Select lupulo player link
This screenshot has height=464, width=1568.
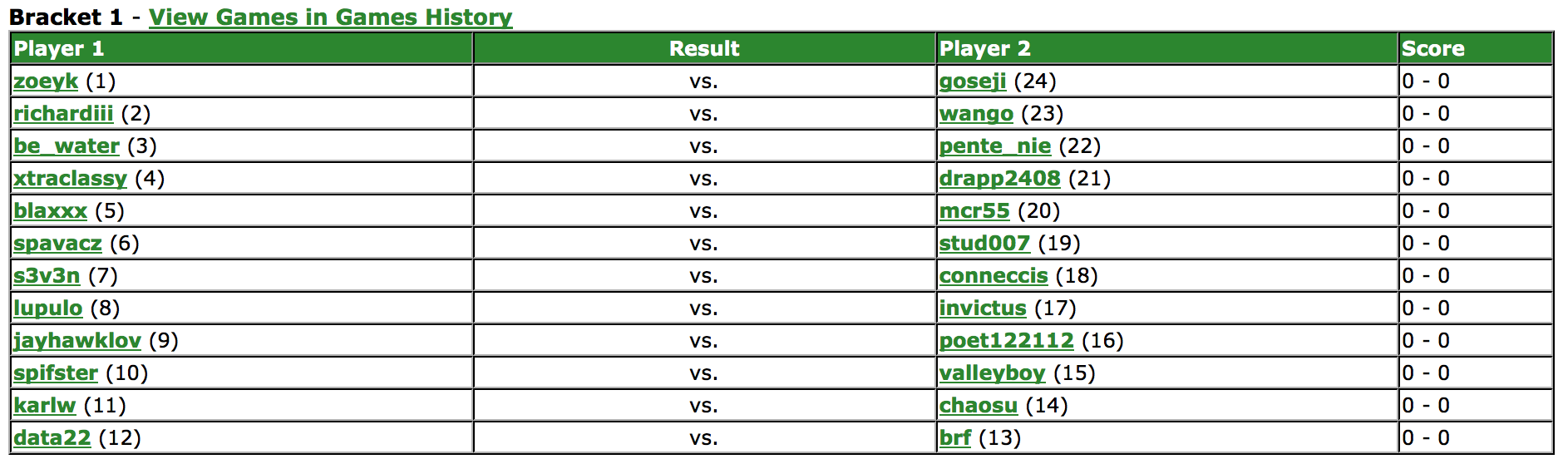click(x=47, y=309)
